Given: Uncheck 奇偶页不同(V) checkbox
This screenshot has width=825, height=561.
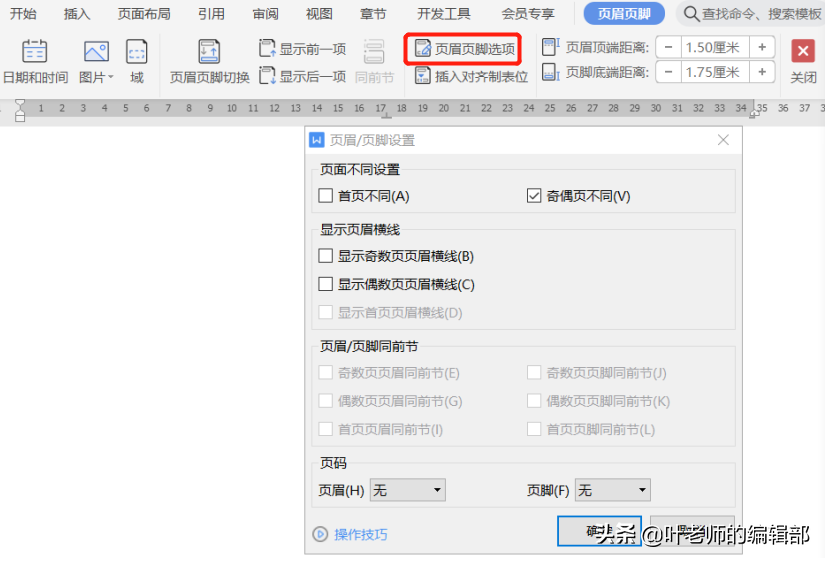Looking at the screenshot, I should (x=534, y=196).
